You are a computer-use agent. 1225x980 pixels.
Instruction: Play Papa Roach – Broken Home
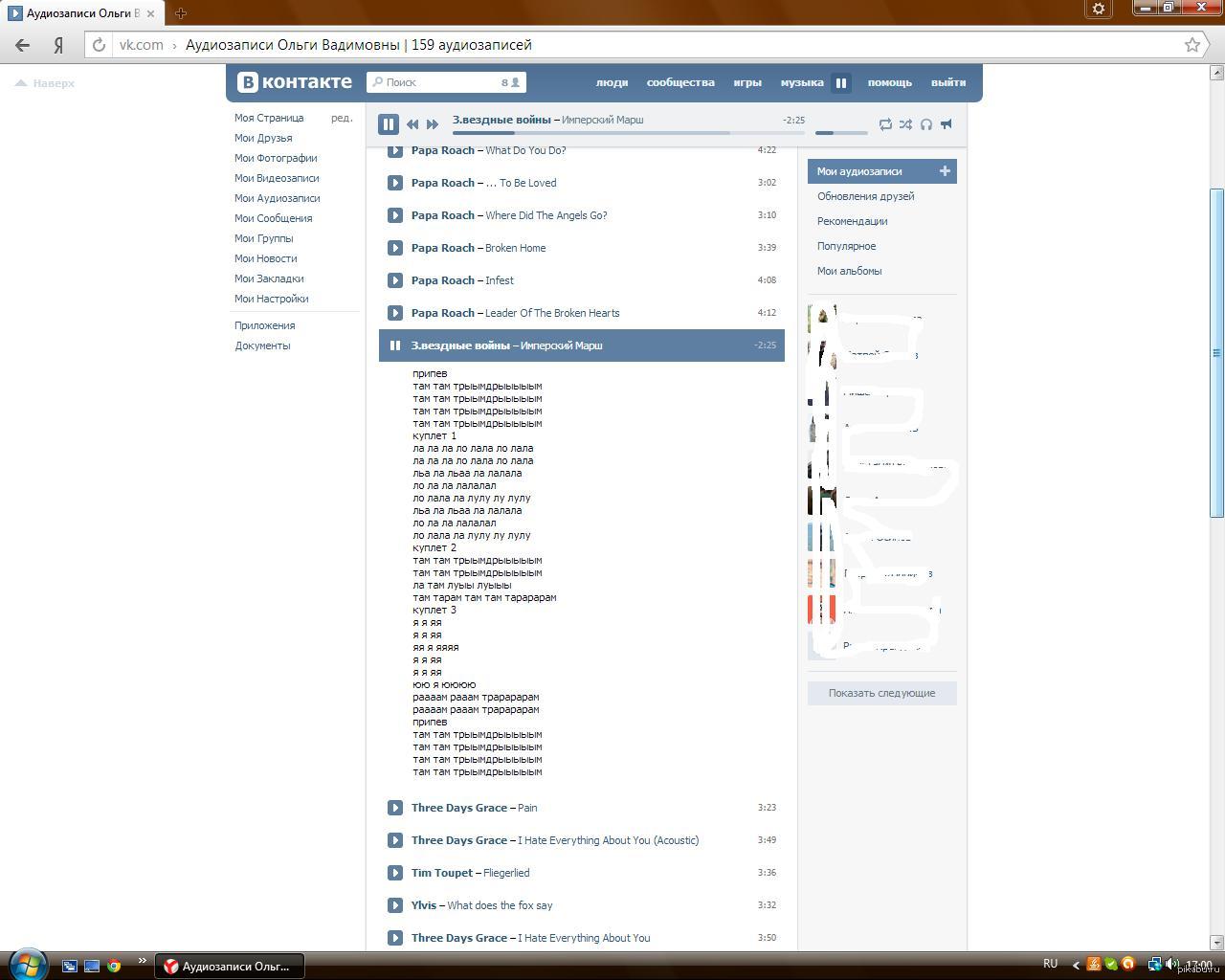pyautogui.click(x=395, y=248)
